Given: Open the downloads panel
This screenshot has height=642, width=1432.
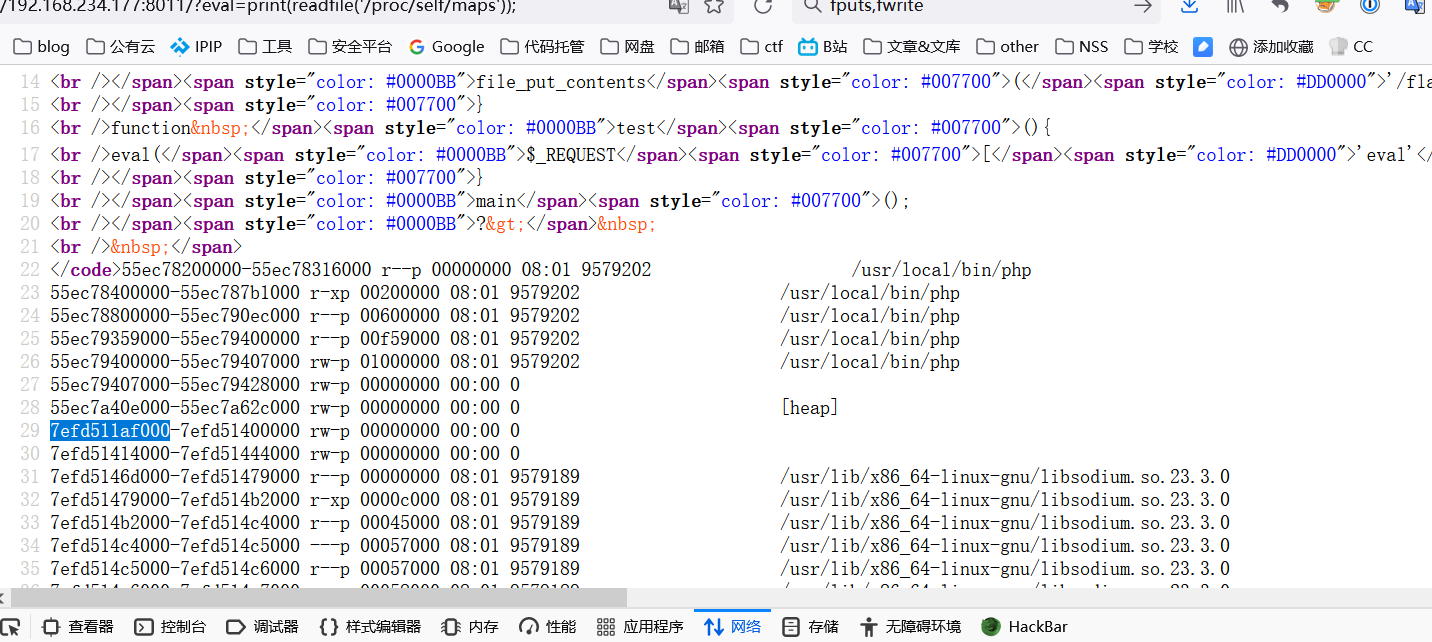Looking at the screenshot, I should [1189, 7].
